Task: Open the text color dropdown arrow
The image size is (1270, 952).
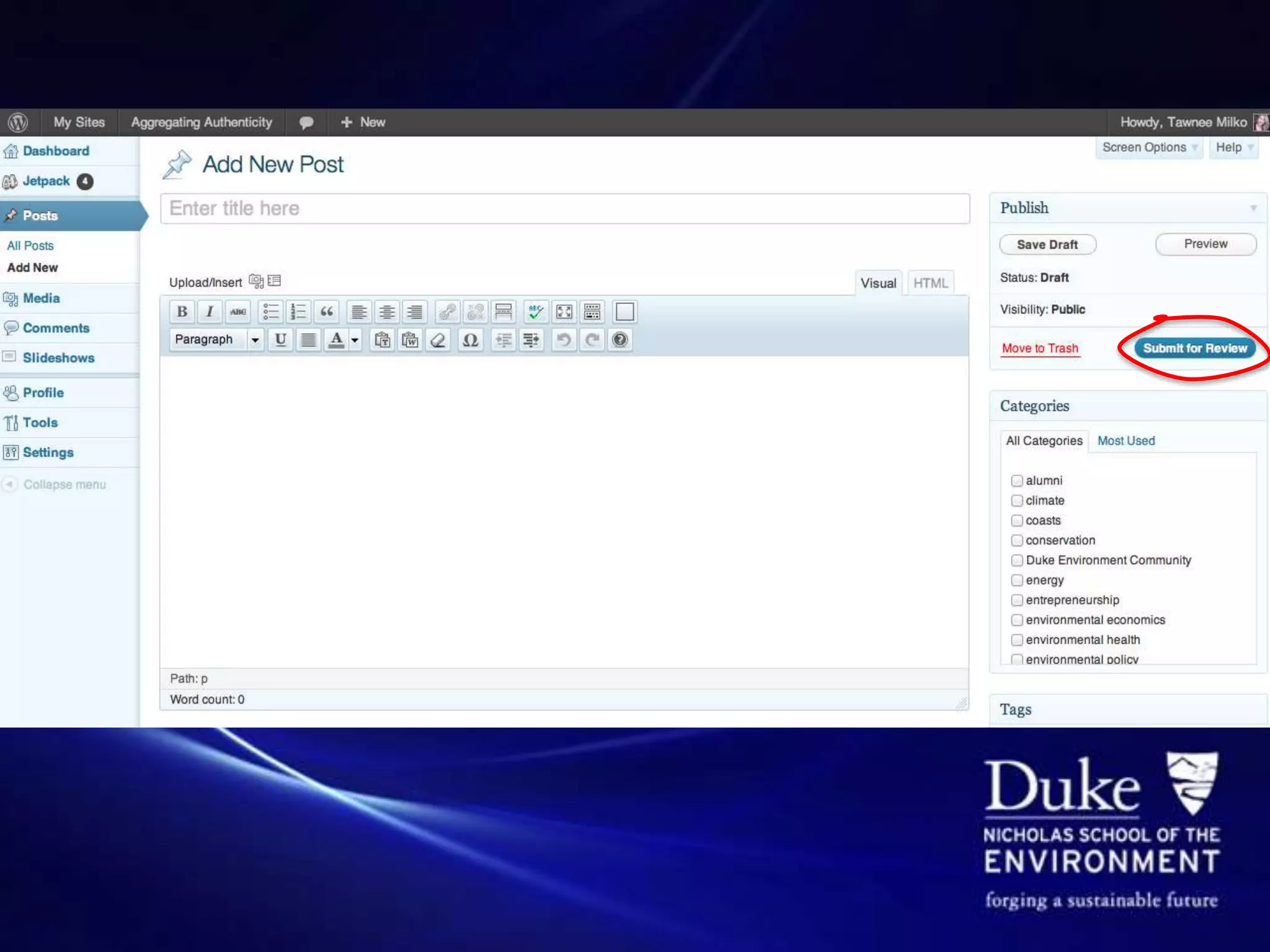Action: tap(355, 340)
